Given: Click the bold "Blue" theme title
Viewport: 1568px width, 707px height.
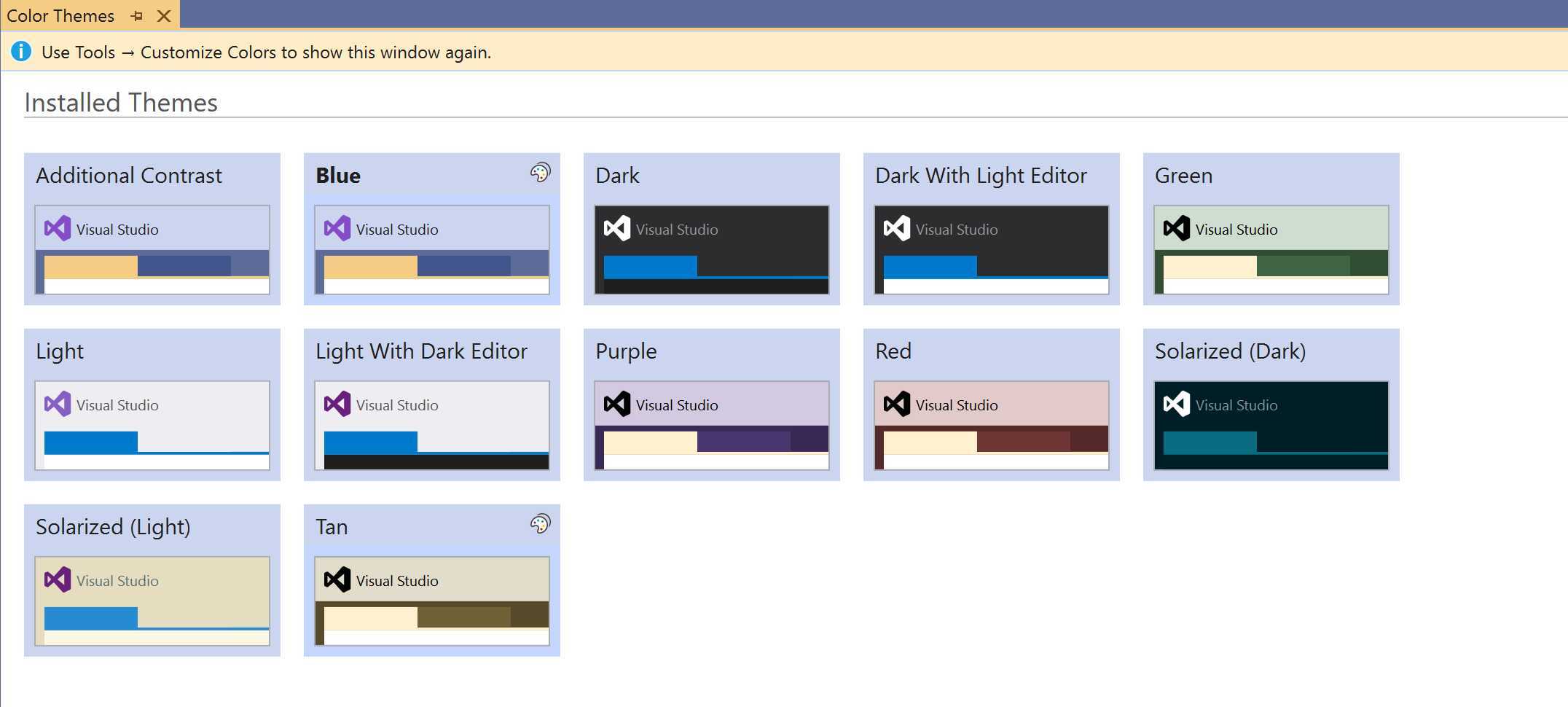Looking at the screenshot, I should (338, 176).
